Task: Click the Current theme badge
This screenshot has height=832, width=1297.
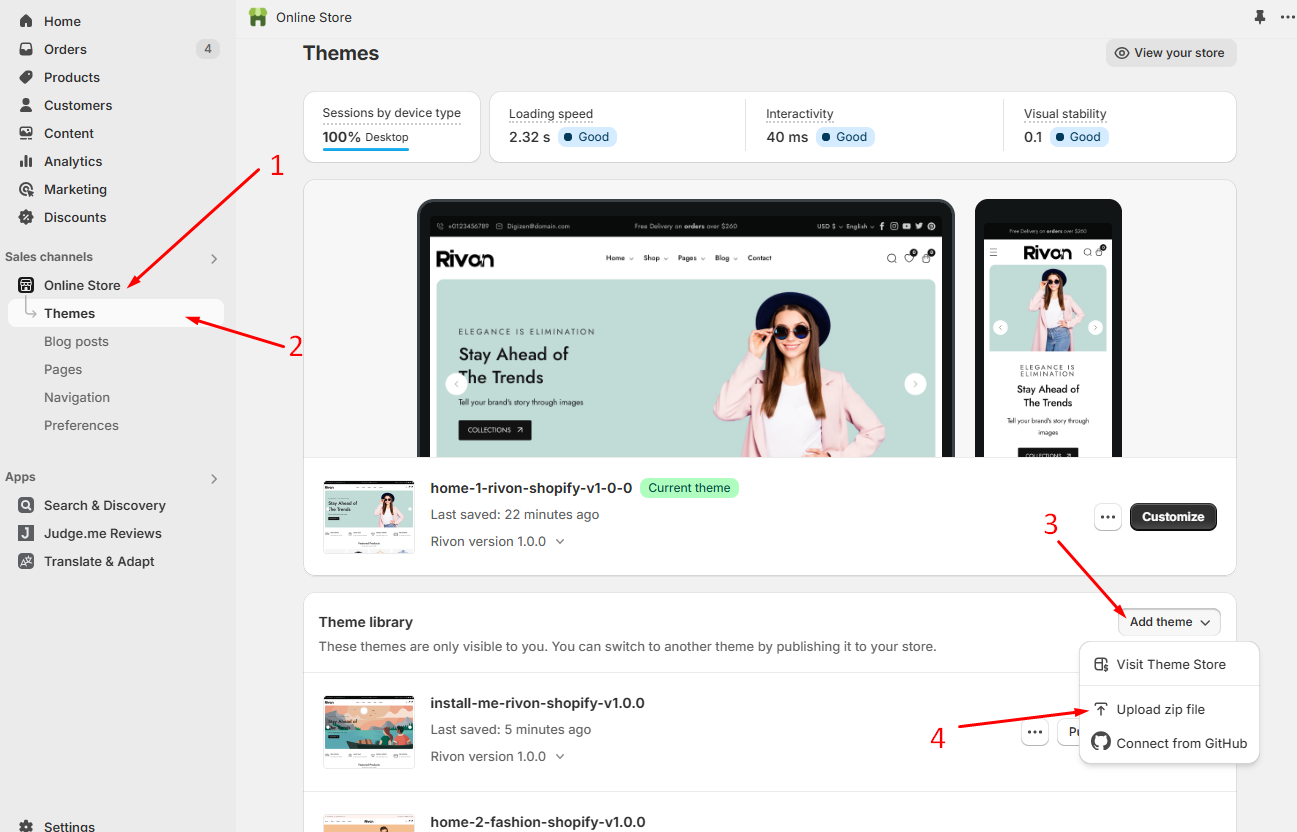Action: (x=689, y=488)
